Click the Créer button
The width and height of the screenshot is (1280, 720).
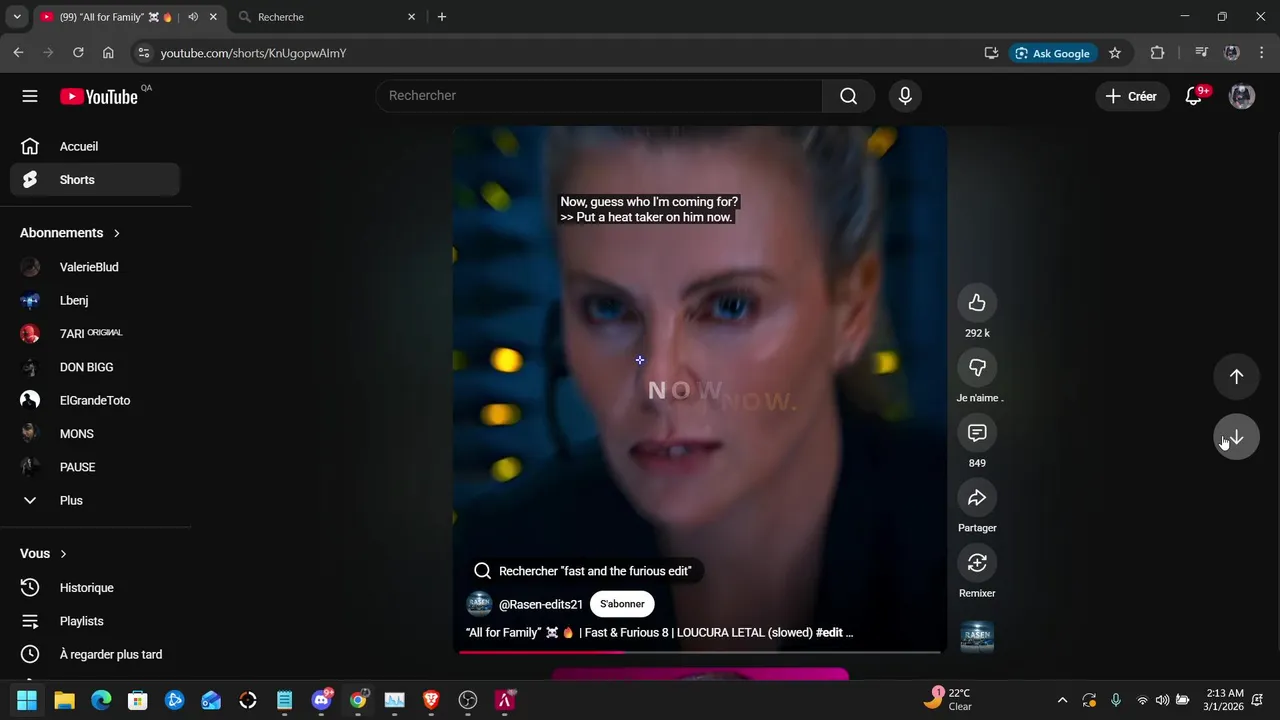(x=1132, y=96)
